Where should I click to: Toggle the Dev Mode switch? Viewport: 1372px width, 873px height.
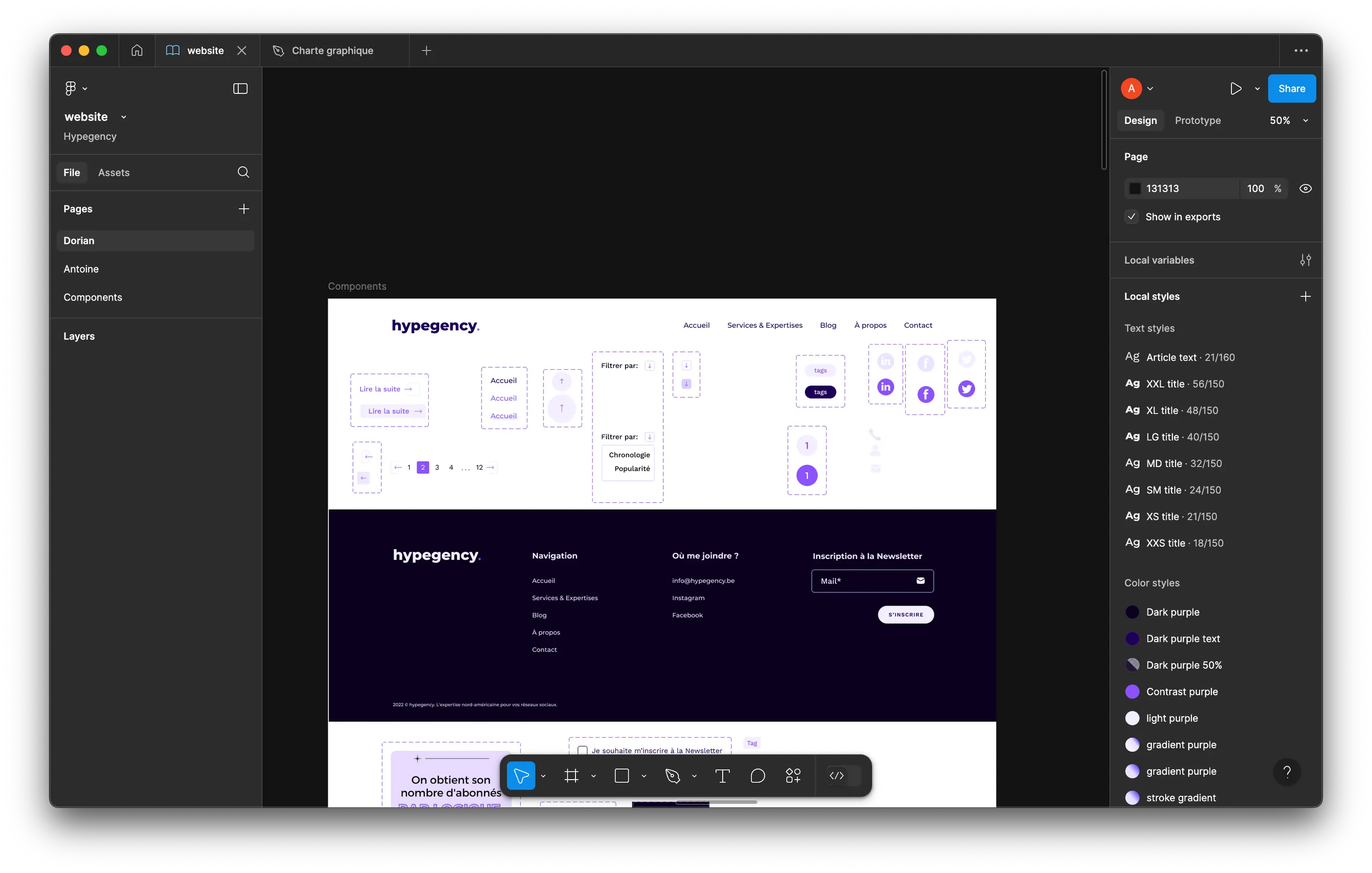pyautogui.click(x=843, y=776)
